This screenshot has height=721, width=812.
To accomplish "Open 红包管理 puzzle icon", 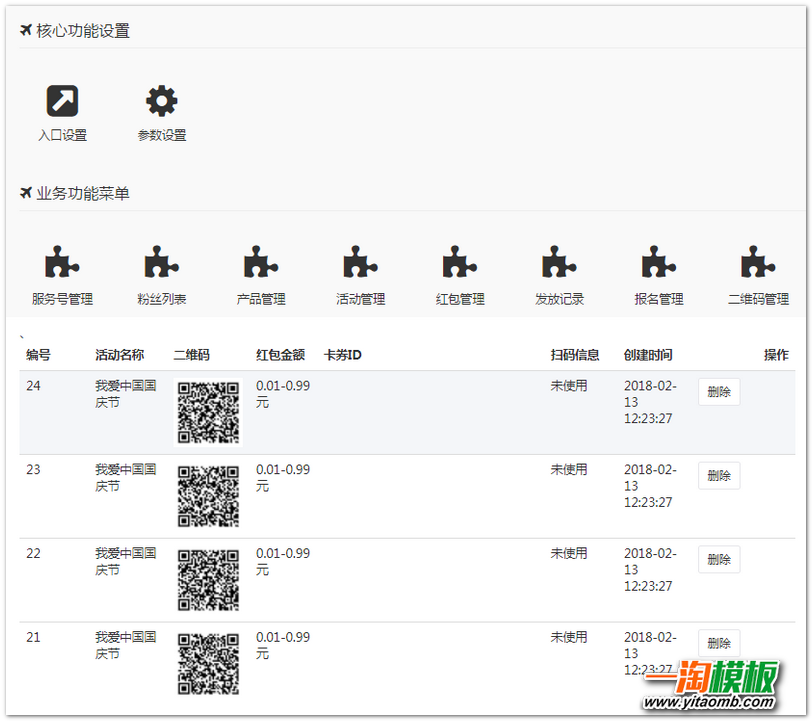I will coord(460,262).
